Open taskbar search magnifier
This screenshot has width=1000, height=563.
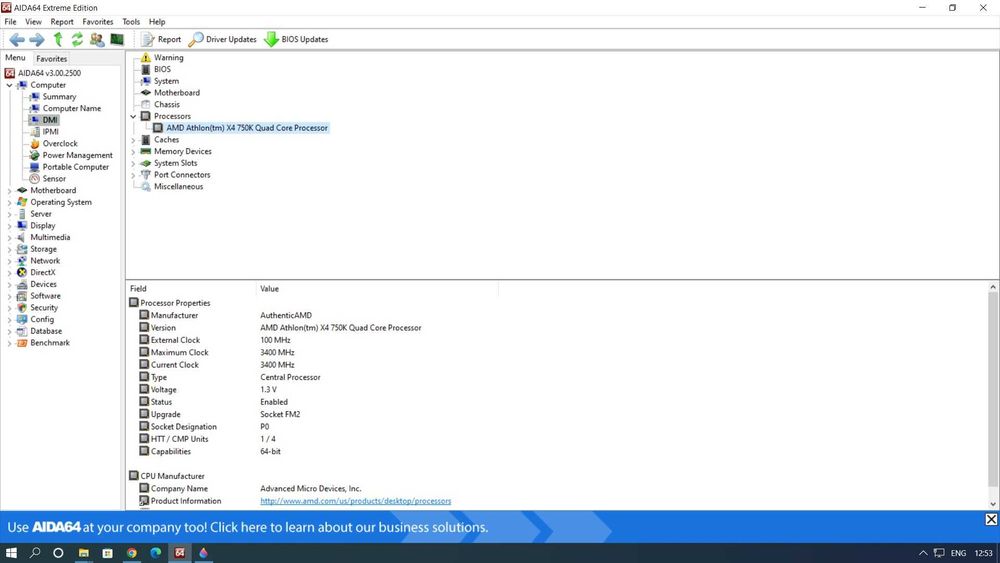point(34,553)
